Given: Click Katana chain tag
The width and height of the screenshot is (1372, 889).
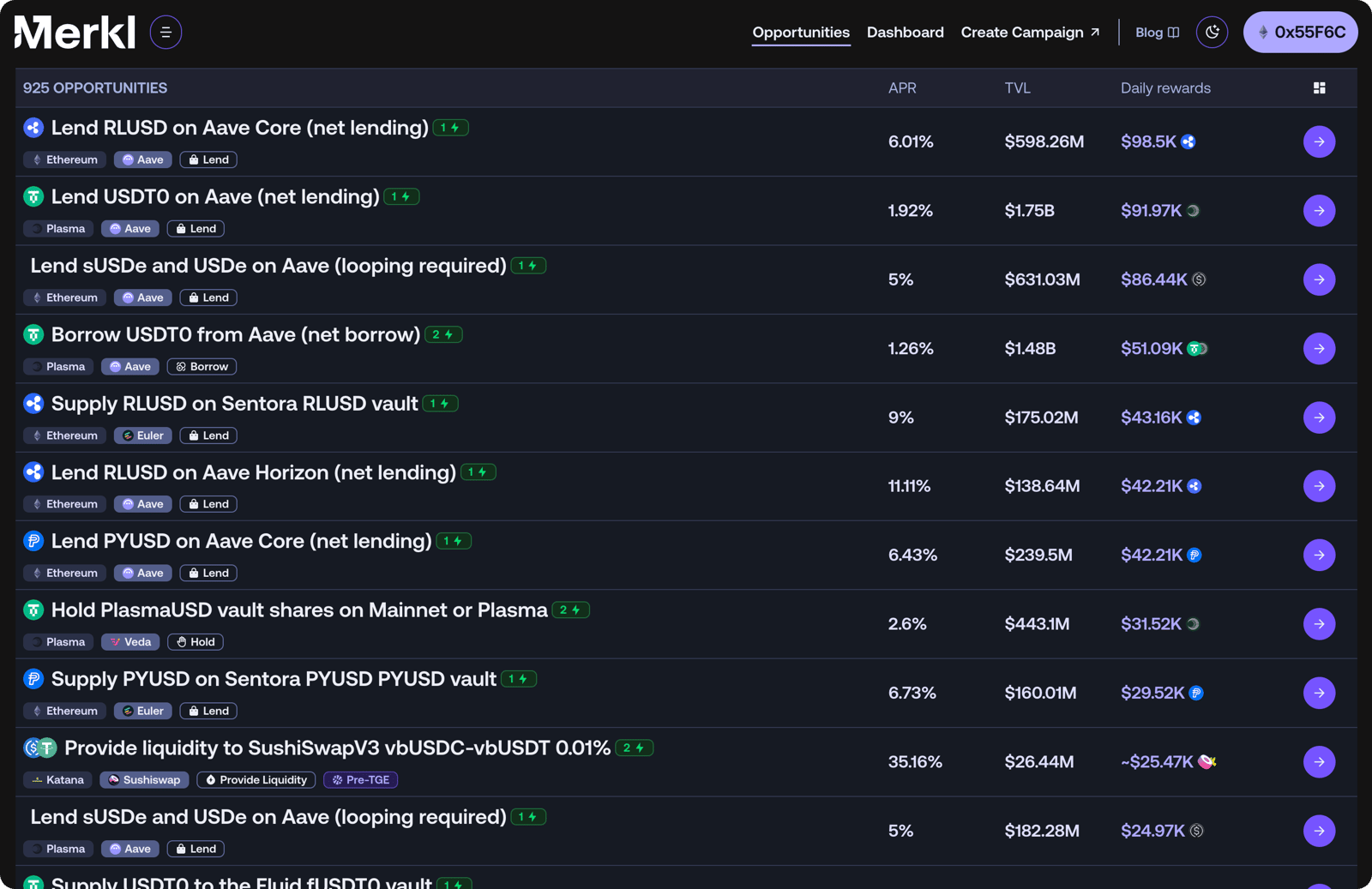Looking at the screenshot, I should pos(57,780).
